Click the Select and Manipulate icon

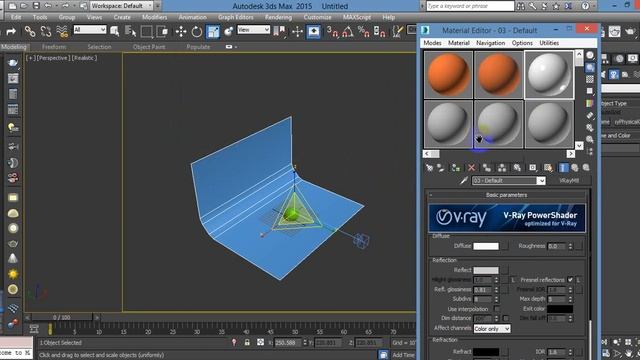coord(298,31)
